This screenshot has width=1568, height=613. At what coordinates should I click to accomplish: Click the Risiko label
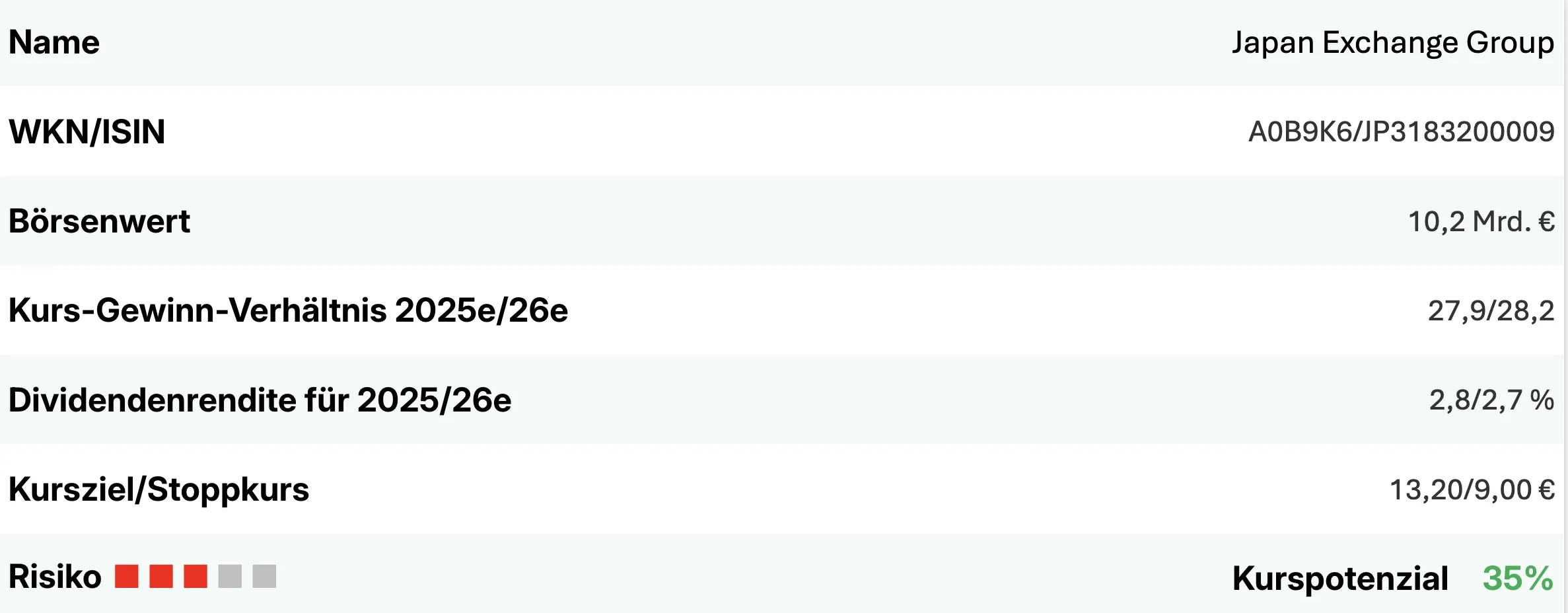pos(55,577)
